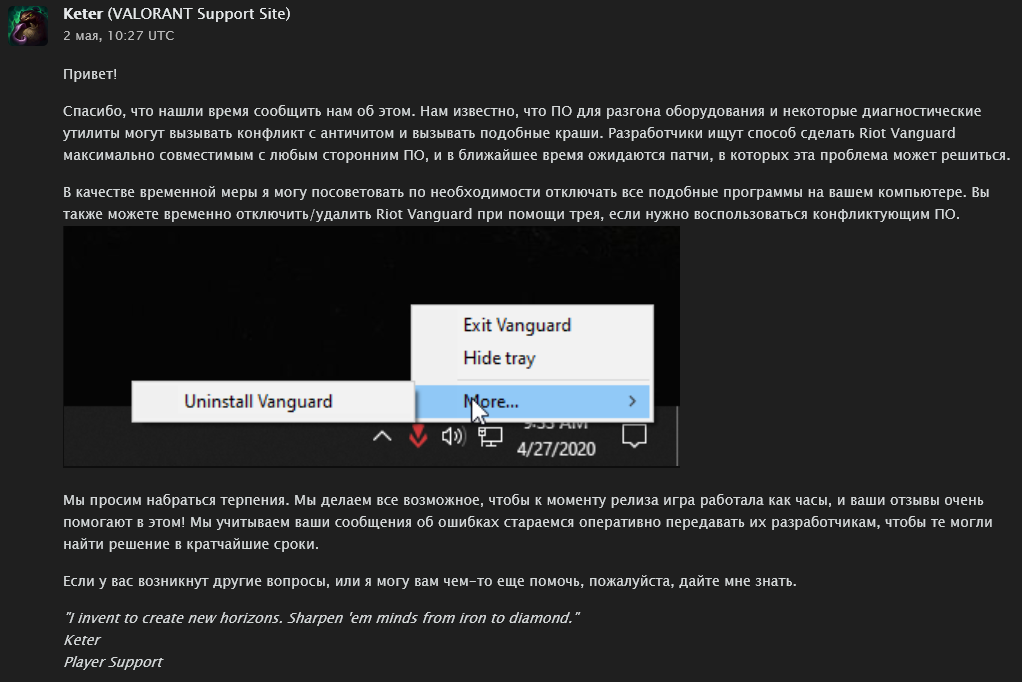
Task: Click the italic Keter signature name
Action: (x=81, y=640)
